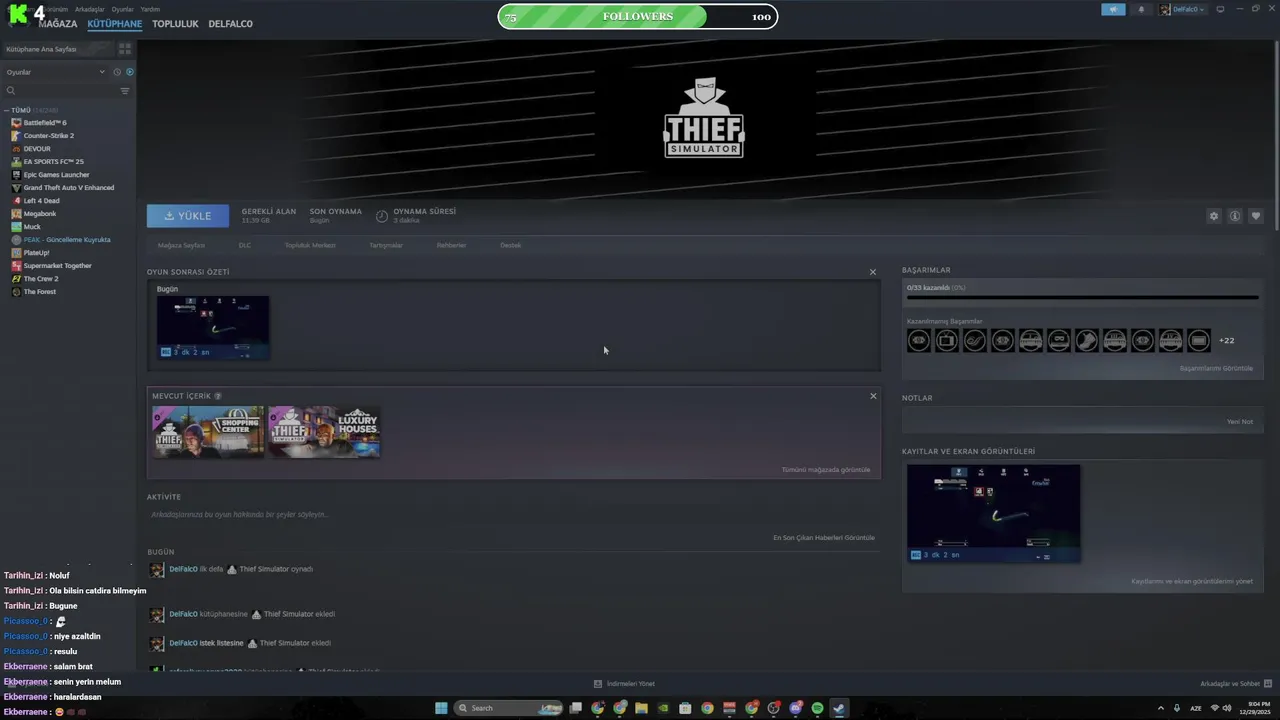
Task: Click the boot footprint achievement icon
Action: click(x=1087, y=341)
